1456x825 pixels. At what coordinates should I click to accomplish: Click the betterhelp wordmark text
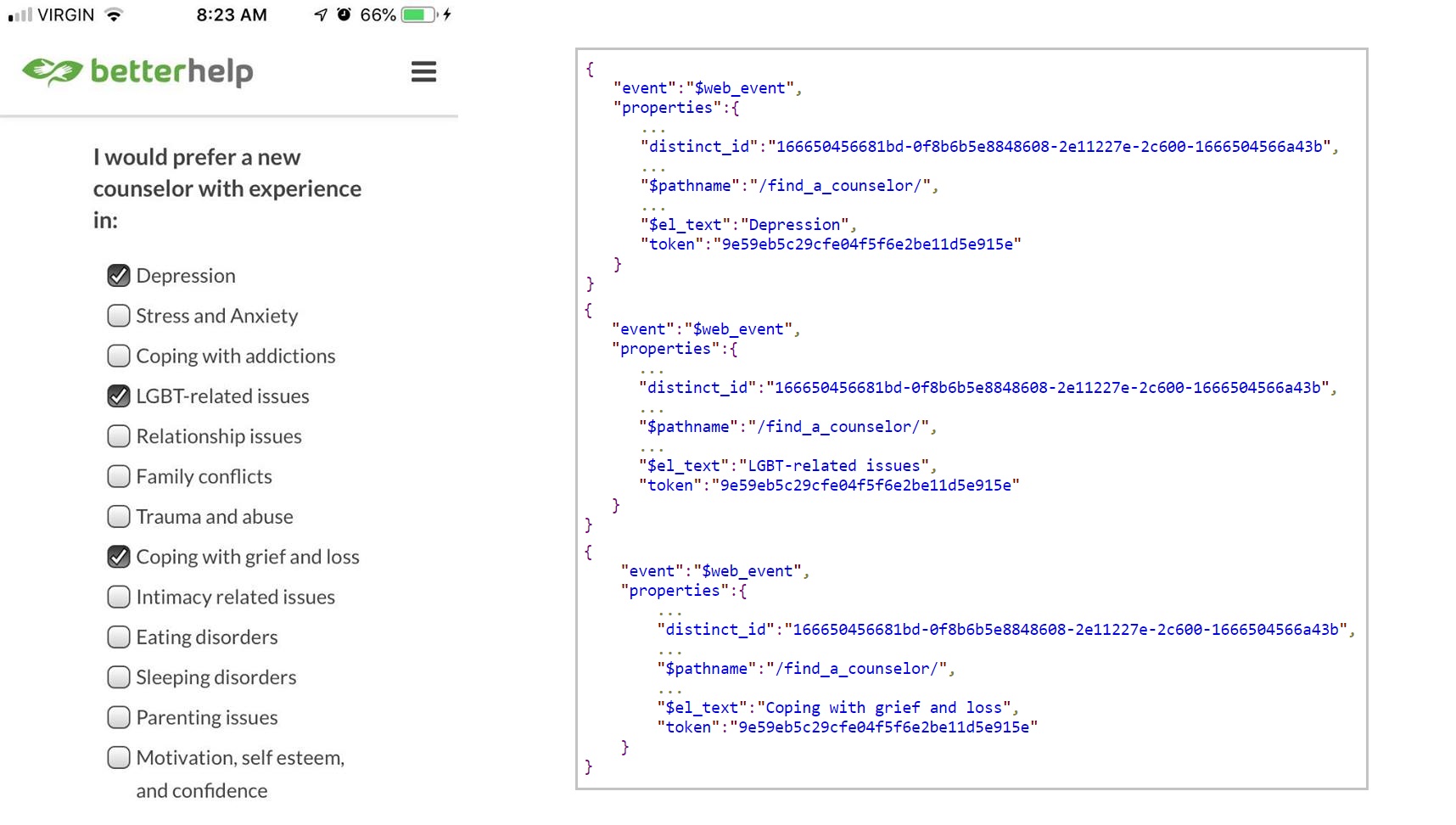click(x=171, y=71)
